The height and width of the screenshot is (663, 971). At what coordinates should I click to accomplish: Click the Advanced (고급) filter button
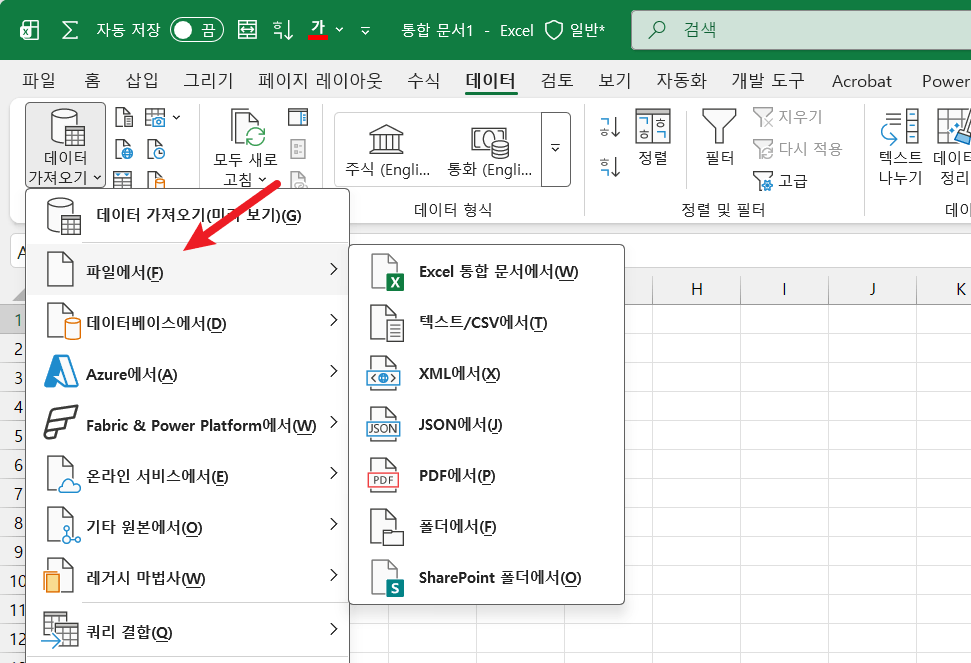coord(780,181)
